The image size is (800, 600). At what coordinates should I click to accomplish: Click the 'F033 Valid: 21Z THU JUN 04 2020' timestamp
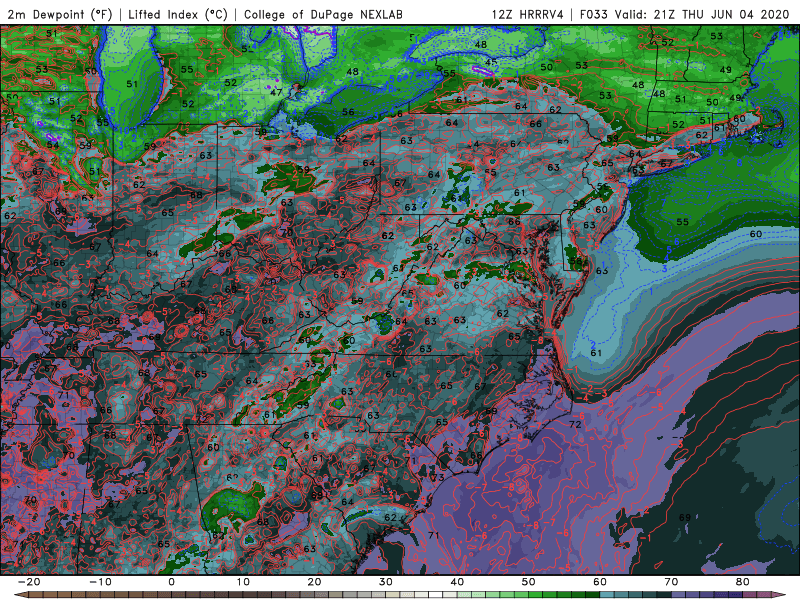[x=685, y=14]
